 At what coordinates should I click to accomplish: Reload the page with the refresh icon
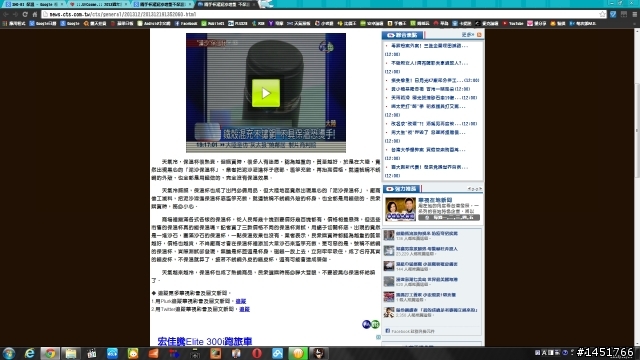point(25,14)
